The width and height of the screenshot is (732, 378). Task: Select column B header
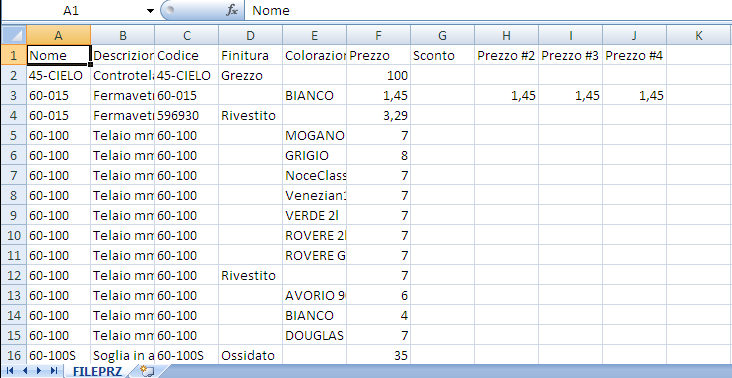(122, 35)
